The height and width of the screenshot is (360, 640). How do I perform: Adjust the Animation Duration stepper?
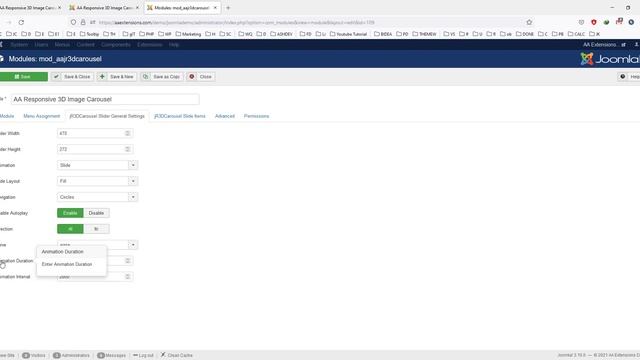pos(128,261)
